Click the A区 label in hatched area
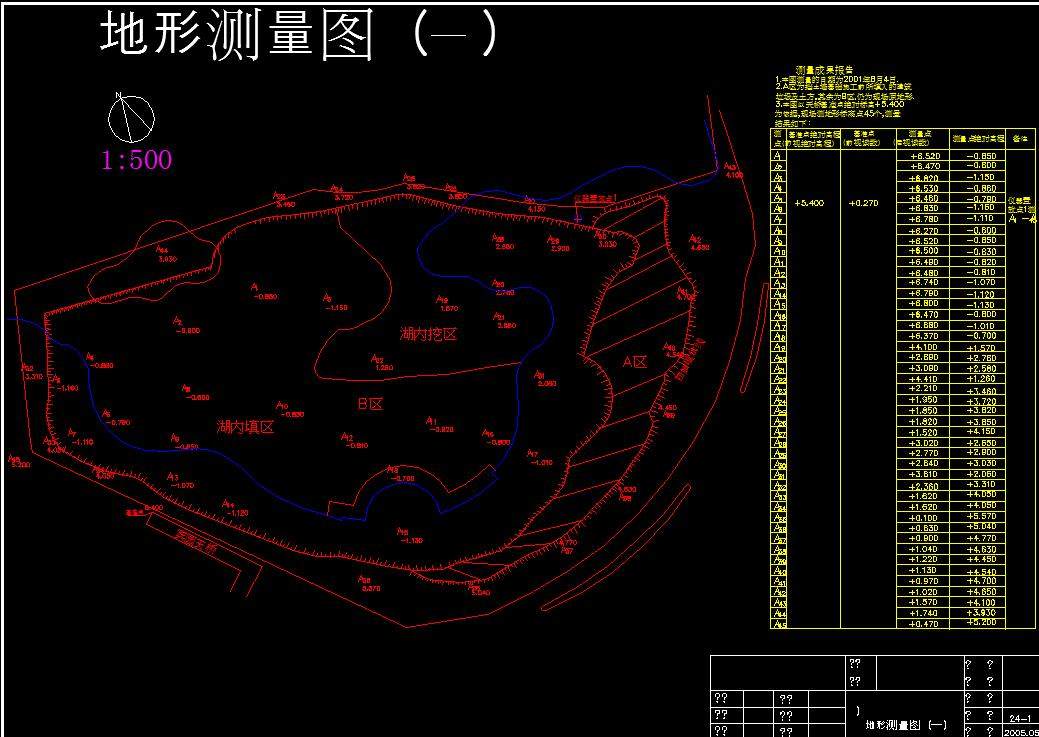The height and width of the screenshot is (737, 1039). point(636,361)
